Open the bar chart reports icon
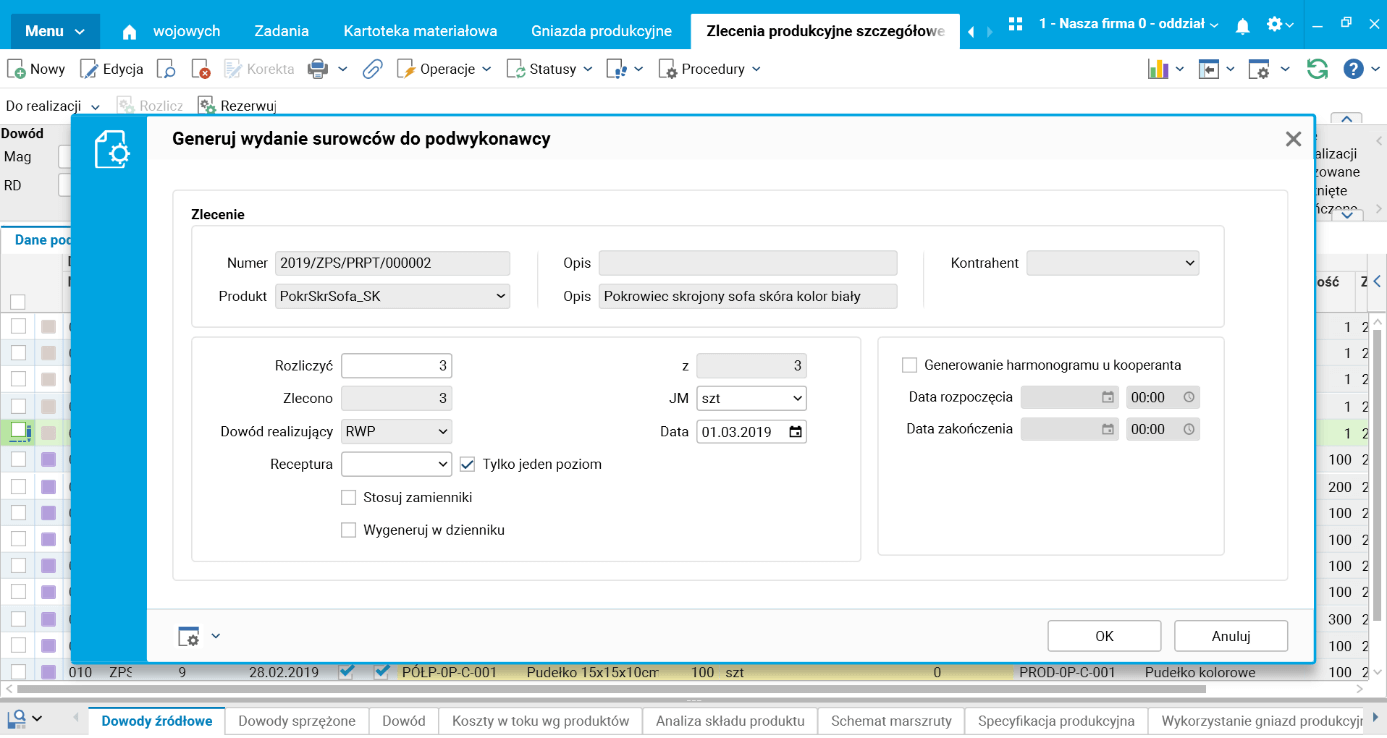This screenshot has height=738, width=1387. [x=1158, y=69]
